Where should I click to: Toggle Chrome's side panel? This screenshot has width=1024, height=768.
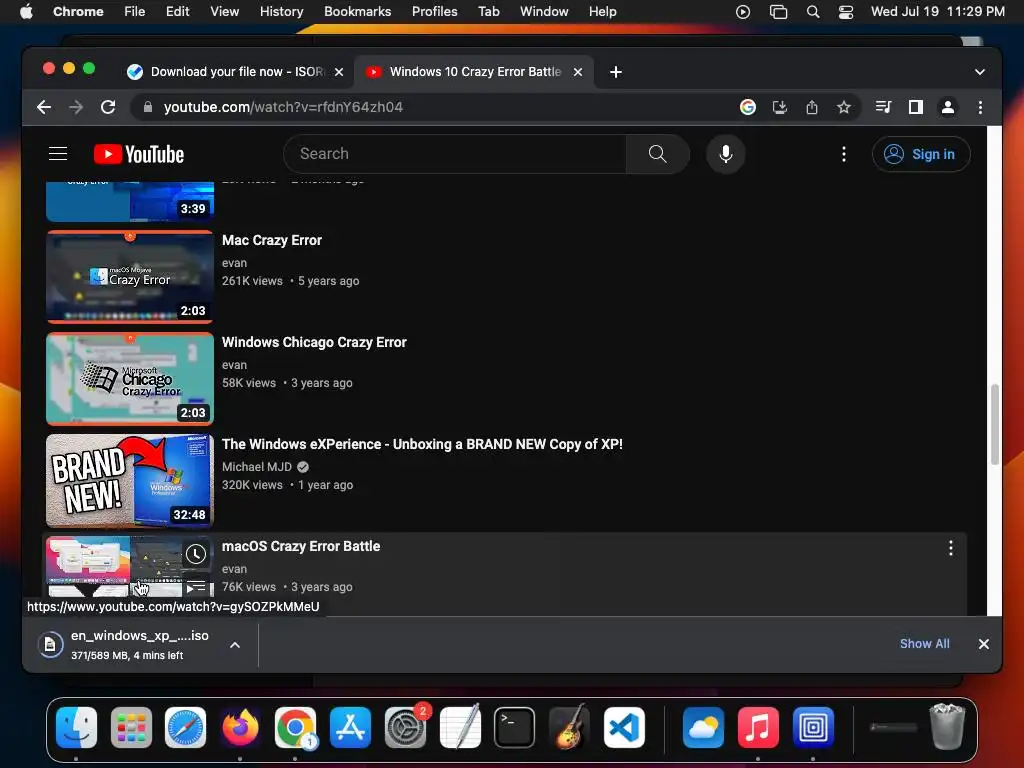tap(916, 107)
